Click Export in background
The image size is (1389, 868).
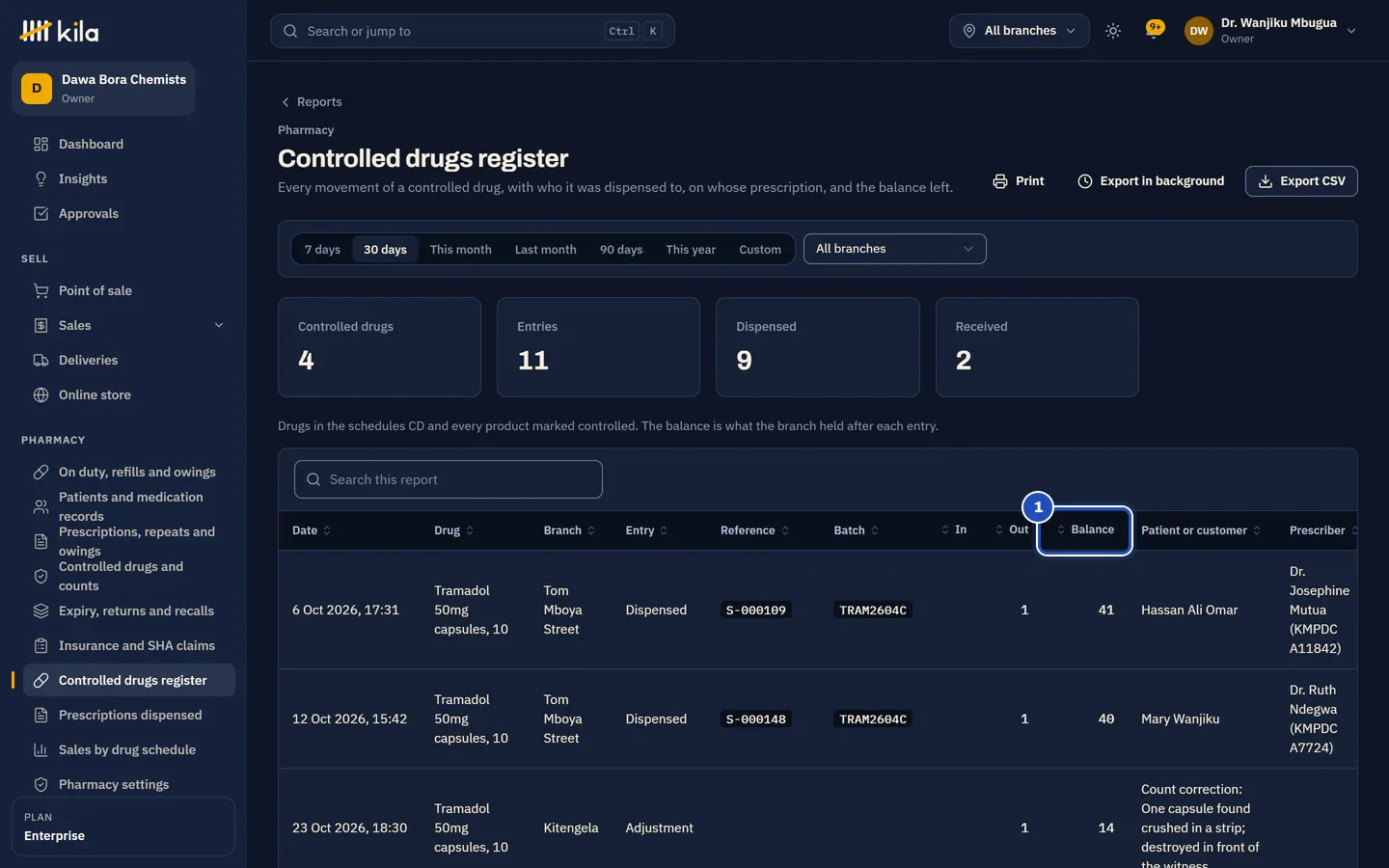pyautogui.click(x=1151, y=181)
